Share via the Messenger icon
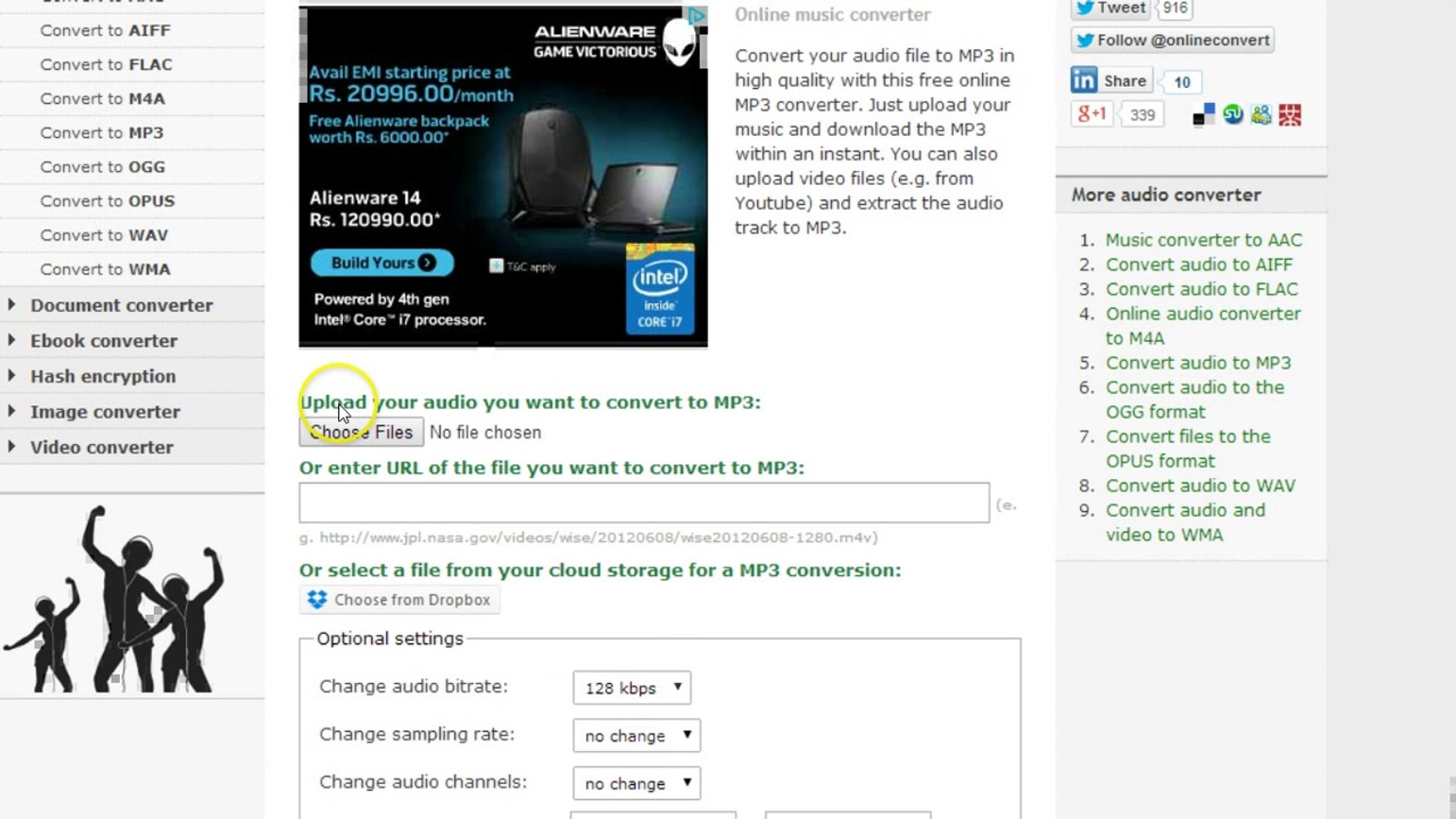The height and width of the screenshot is (819, 1456). [1260, 114]
